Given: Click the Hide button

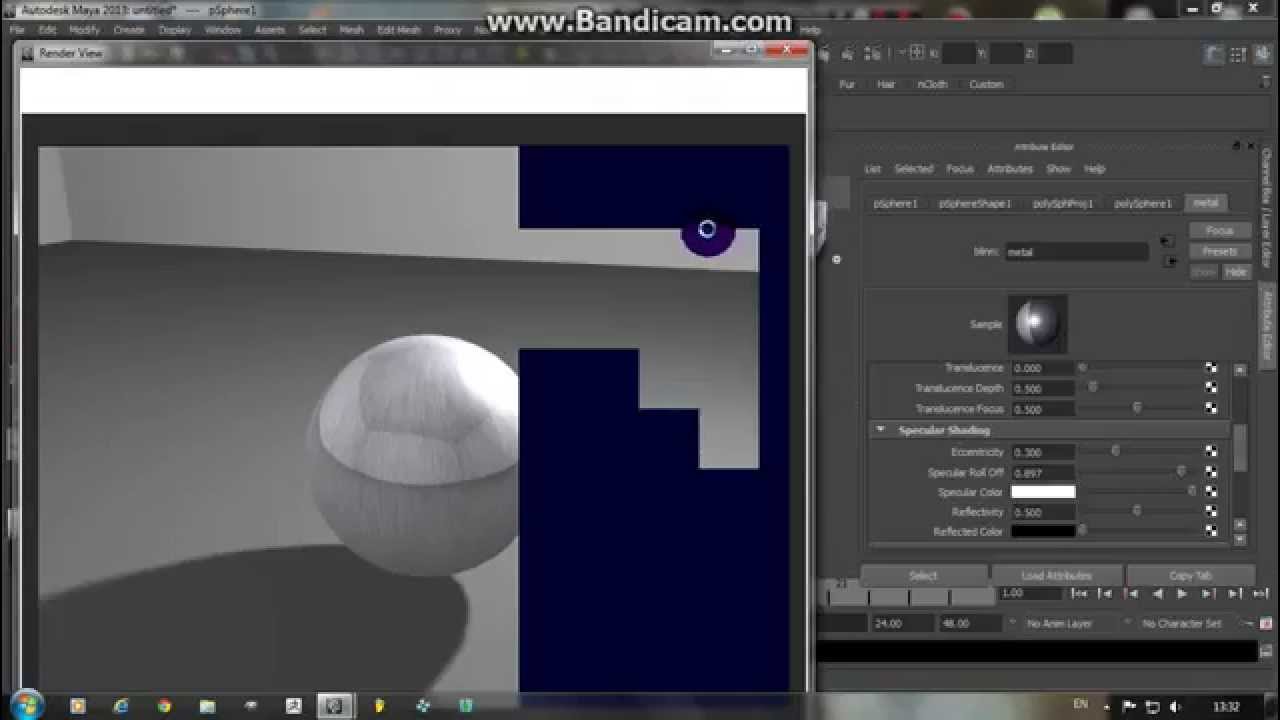Looking at the screenshot, I should 1236,272.
